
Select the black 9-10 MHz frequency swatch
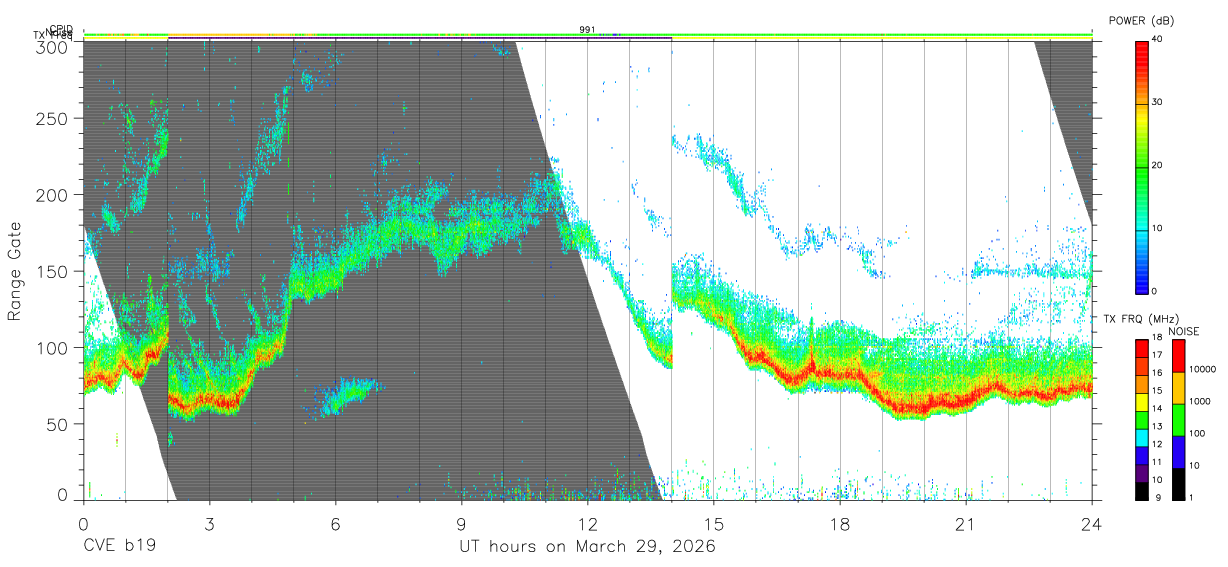[x=1141, y=490]
